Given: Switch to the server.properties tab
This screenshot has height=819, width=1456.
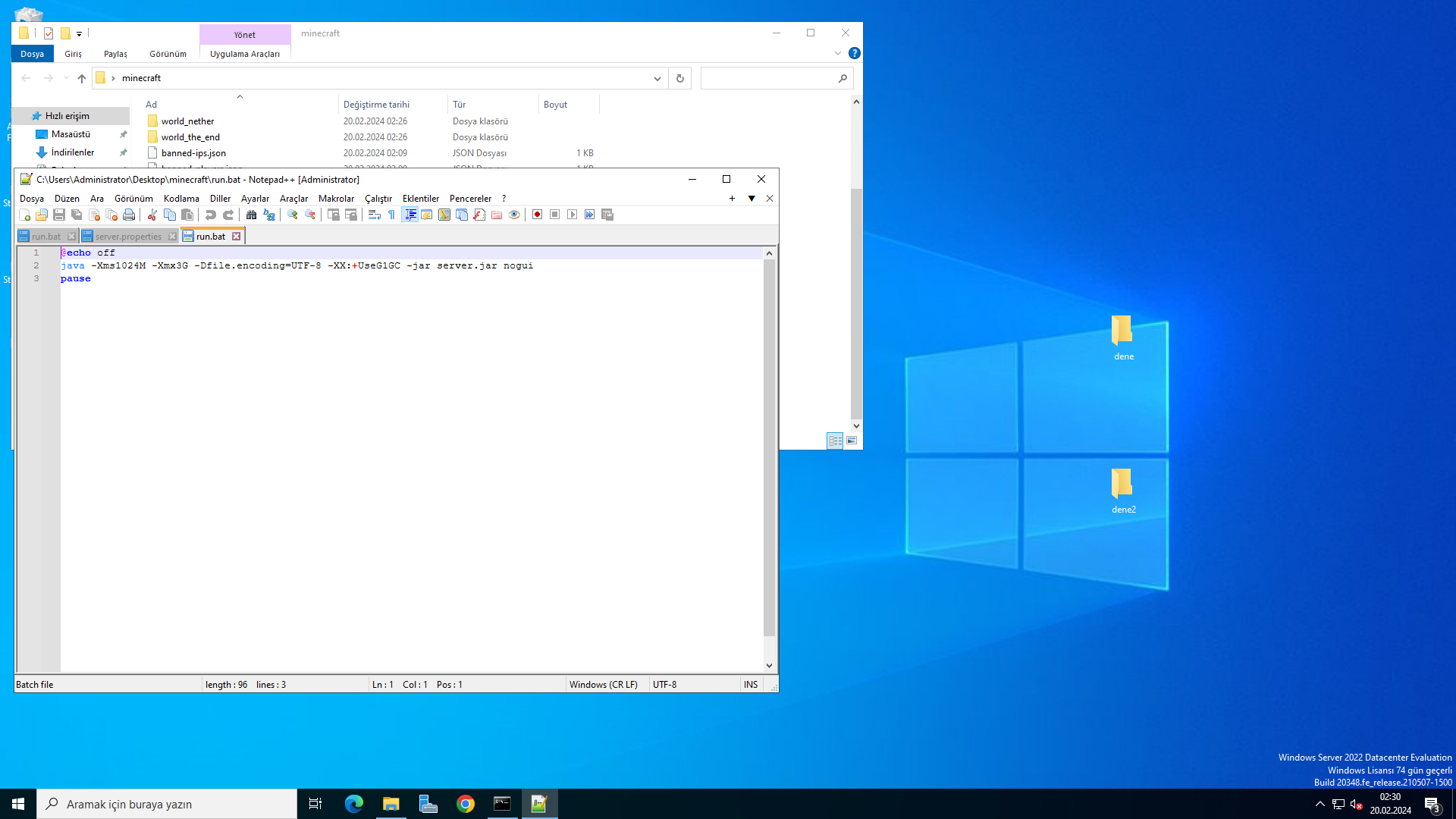Looking at the screenshot, I should (x=128, y=237).
